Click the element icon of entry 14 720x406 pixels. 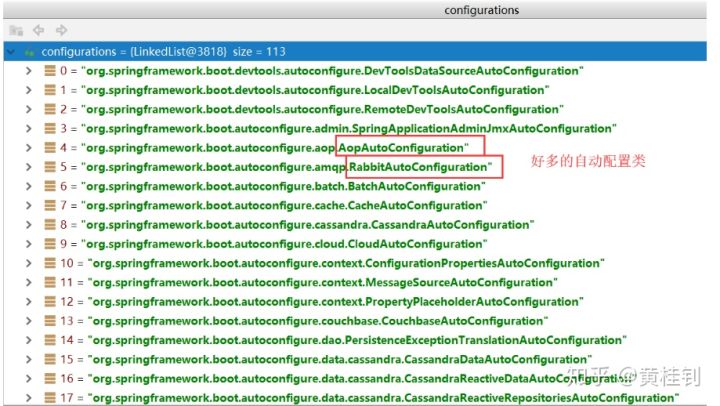[x=50, y=340]
